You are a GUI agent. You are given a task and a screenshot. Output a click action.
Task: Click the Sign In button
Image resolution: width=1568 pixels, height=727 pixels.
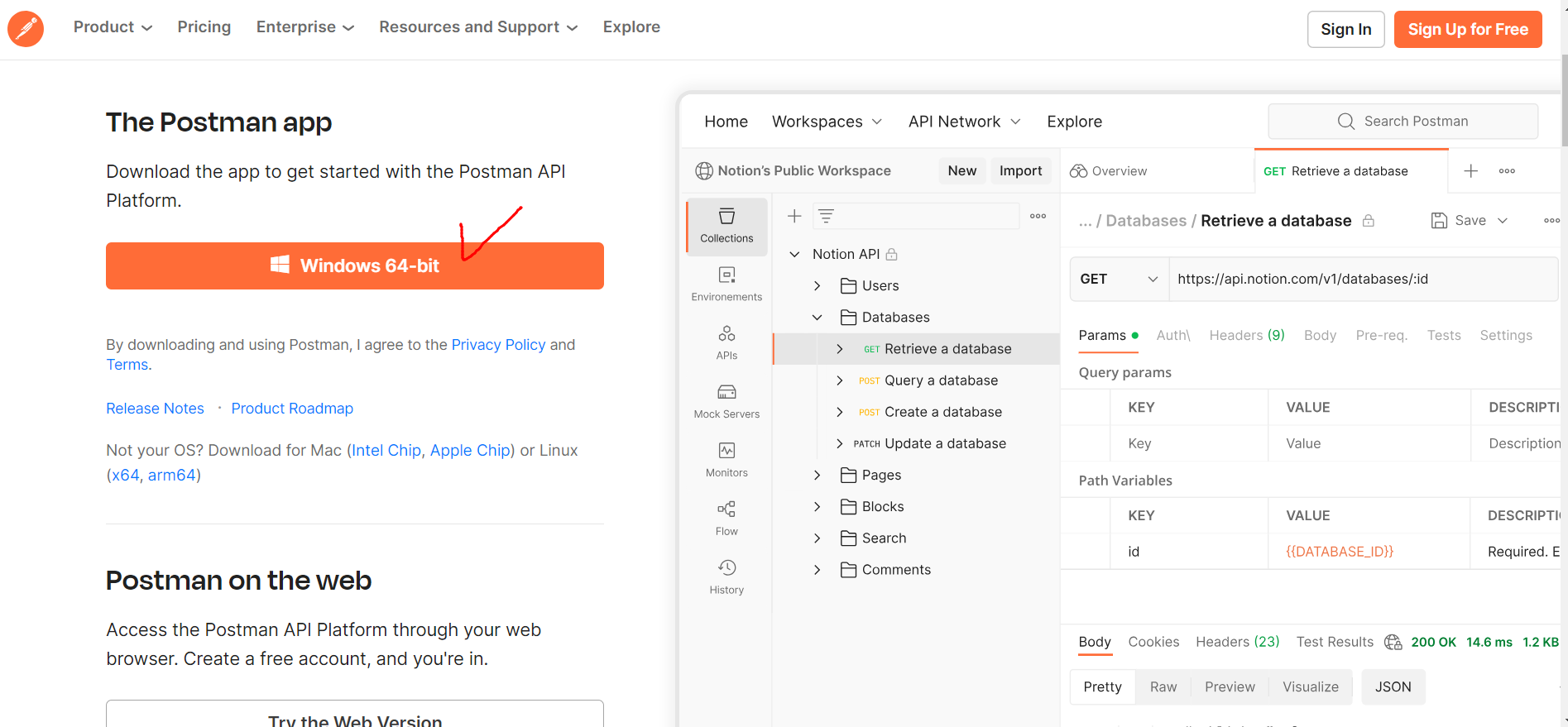point(1345,30)
